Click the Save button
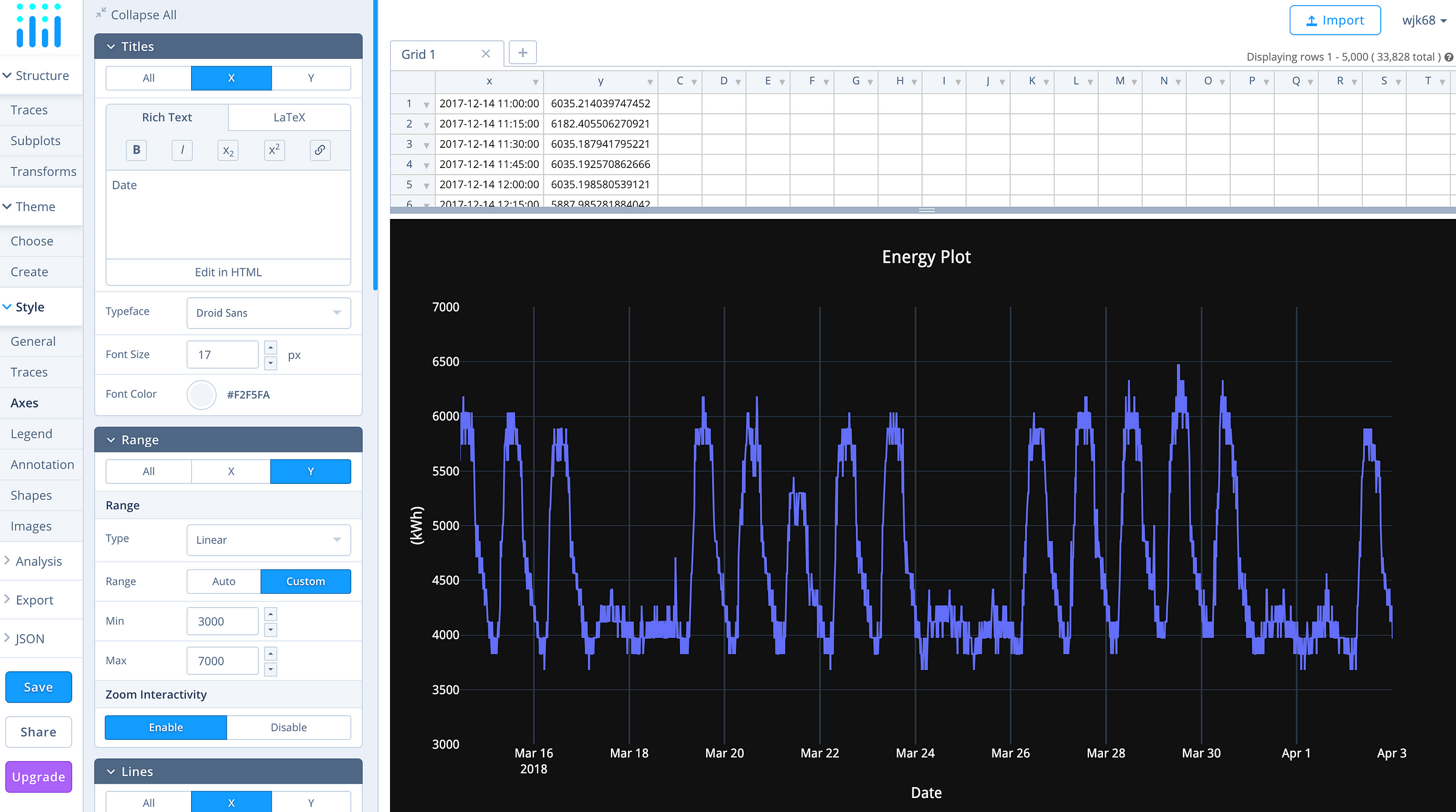 click(x=37, y=687)
